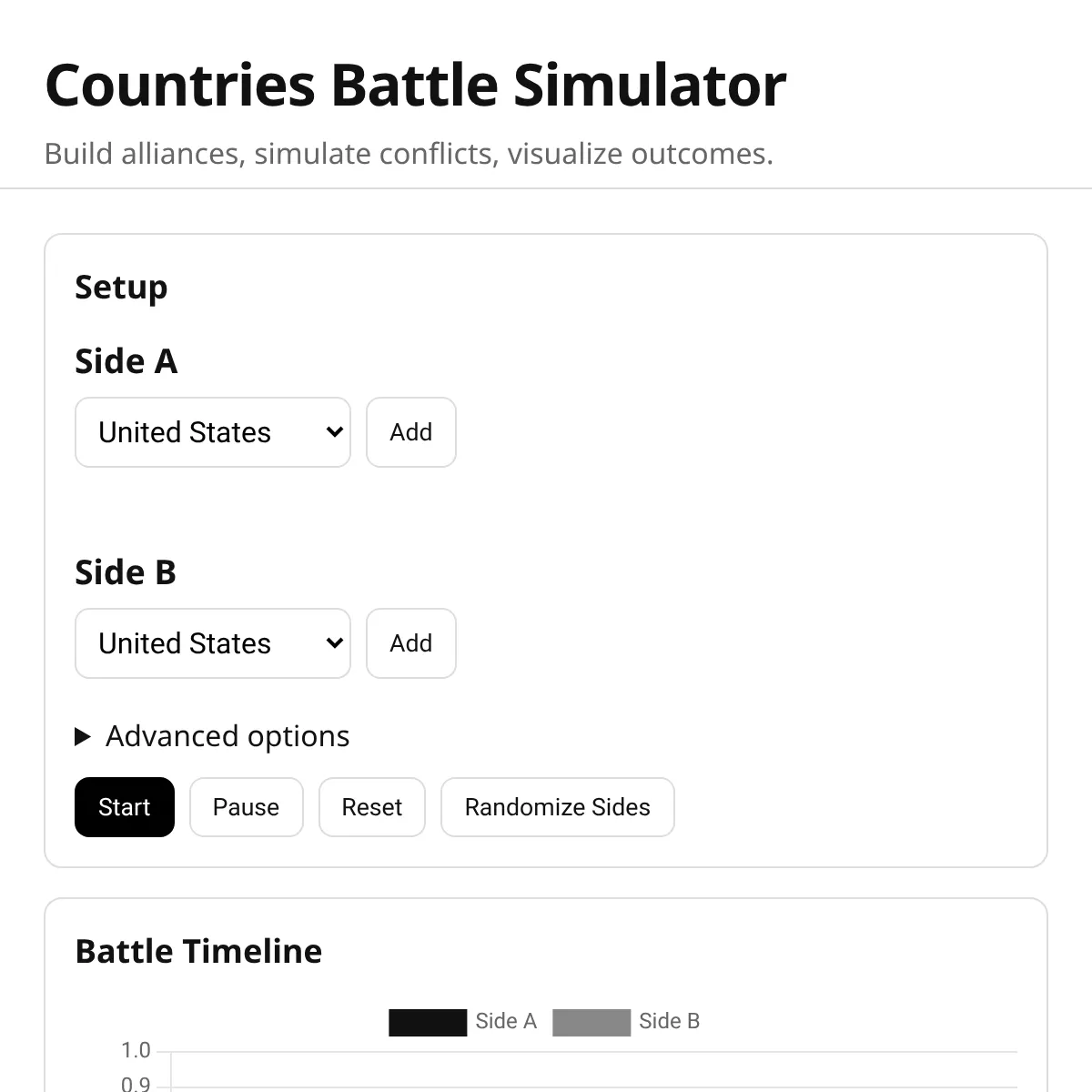1092x1092 pixels.
Task: Open the Side A country dropdown
Action: (x=212, y=432)
